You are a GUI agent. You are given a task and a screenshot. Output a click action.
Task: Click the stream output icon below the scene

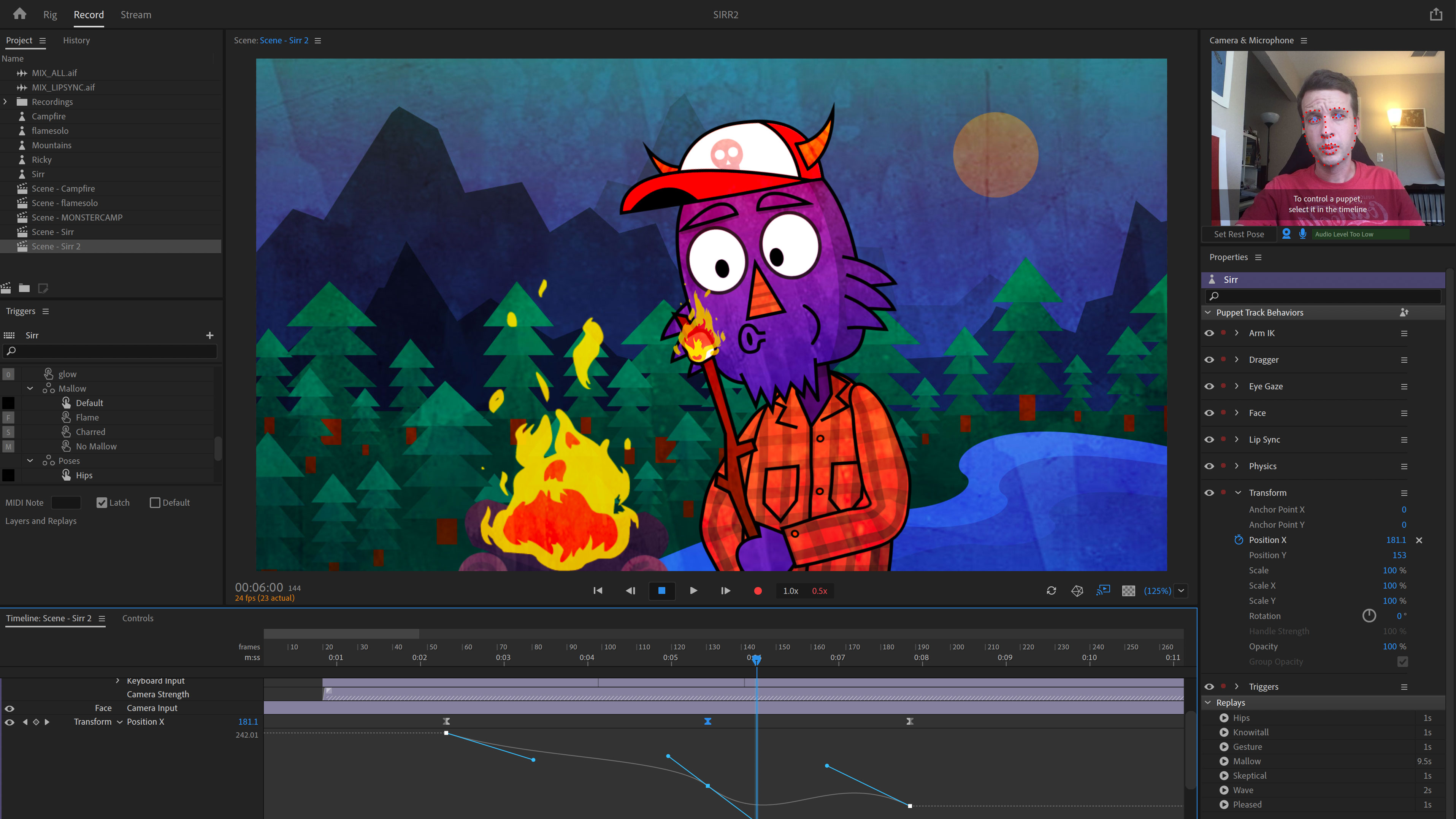pyautogui.click(x=1102, y=590)
